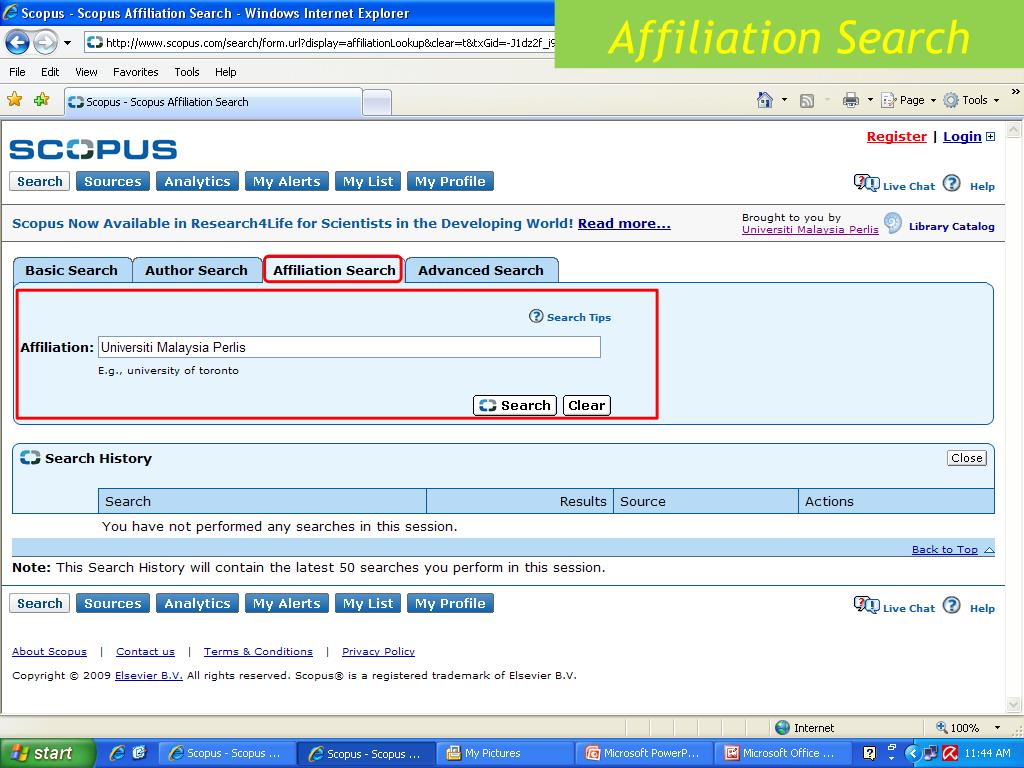
Task: Click the bottom Analytics navigation button
Action: (x=197, y=603)
